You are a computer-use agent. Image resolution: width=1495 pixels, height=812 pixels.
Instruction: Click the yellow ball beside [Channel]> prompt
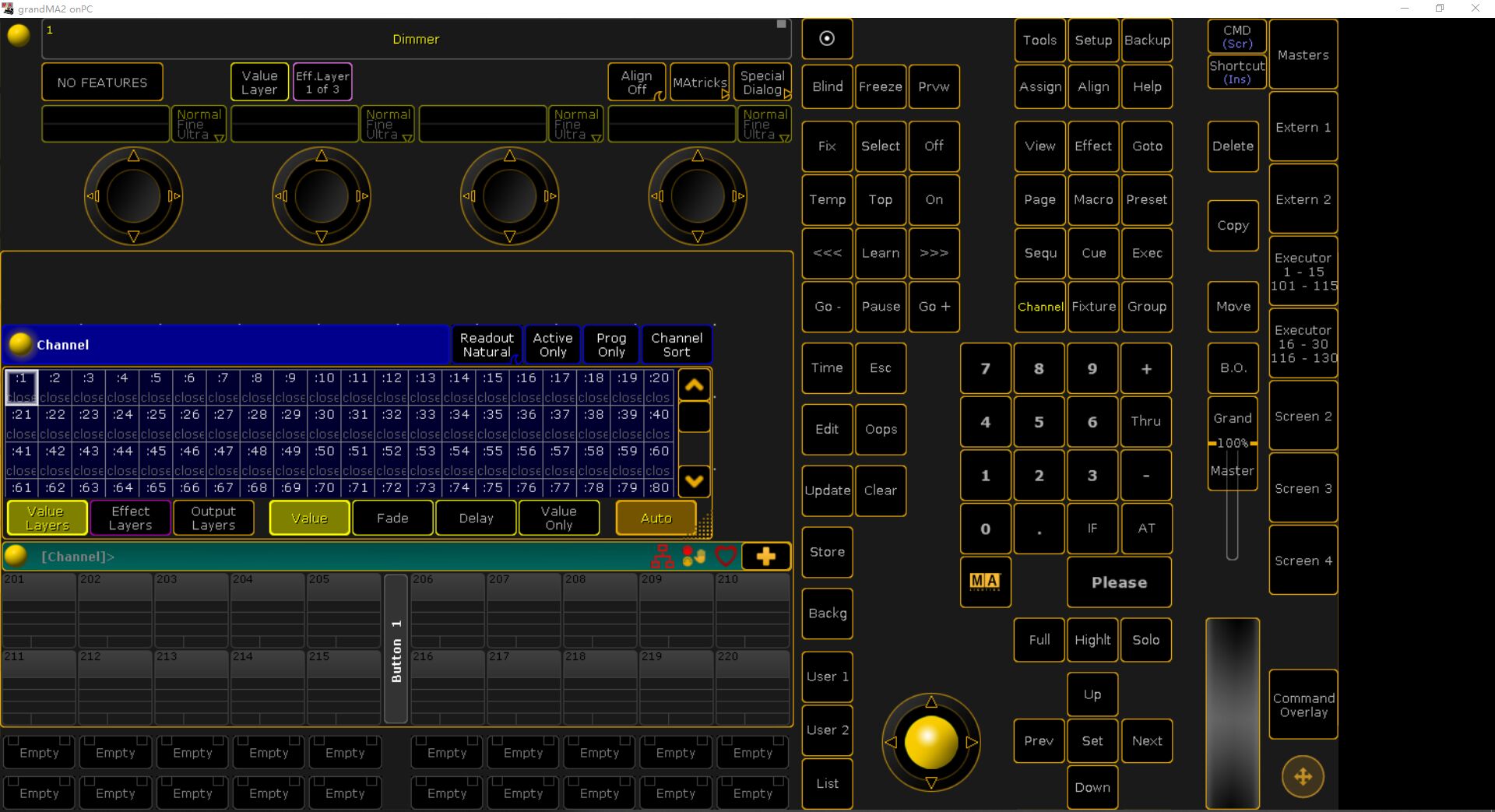click(x=16, y=555)
